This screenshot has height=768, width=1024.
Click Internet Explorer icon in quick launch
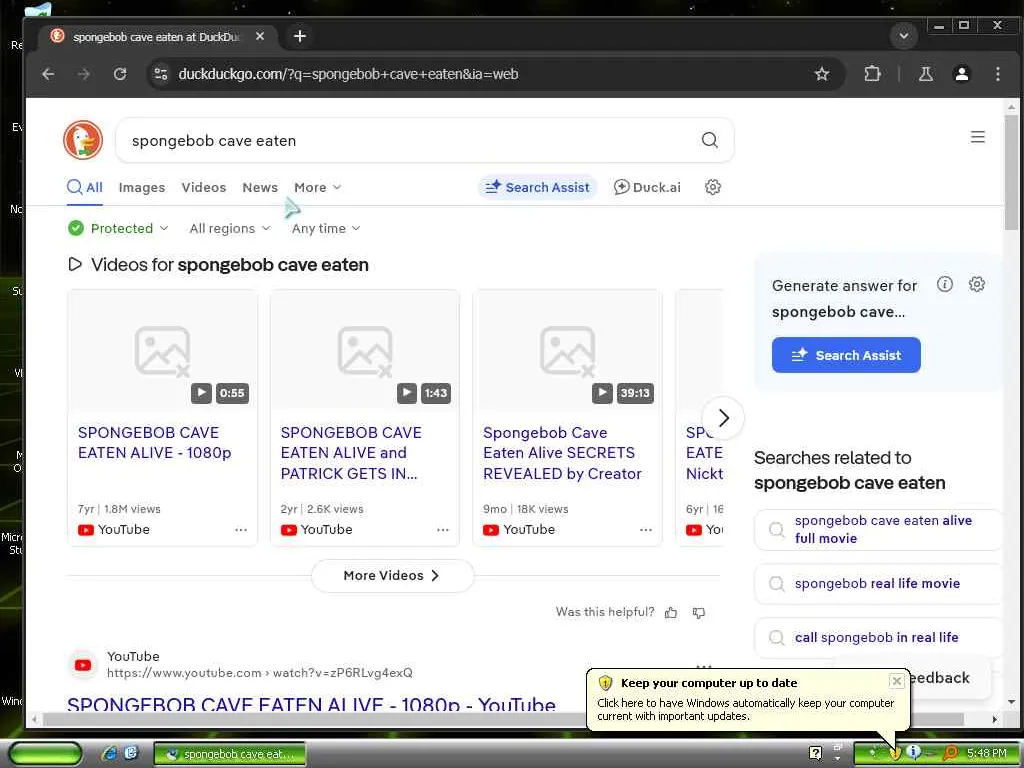(109, 753)
